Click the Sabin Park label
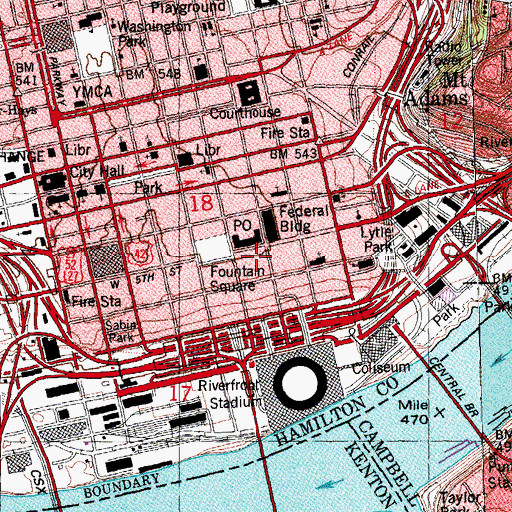Viewport: 512px width, 512px height. (x=121, y=331)
